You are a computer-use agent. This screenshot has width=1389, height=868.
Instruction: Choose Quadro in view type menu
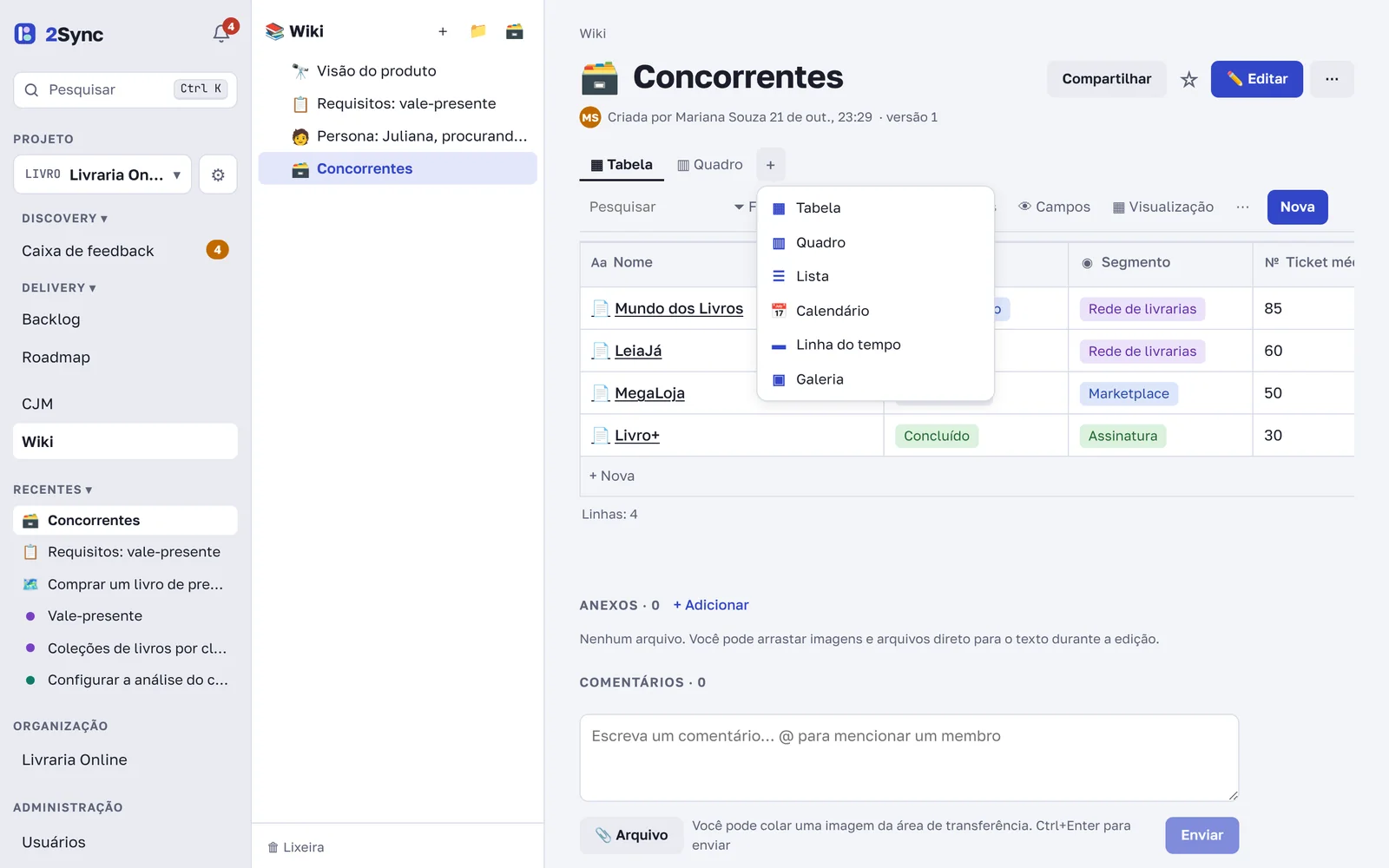[x=875, y=242]
